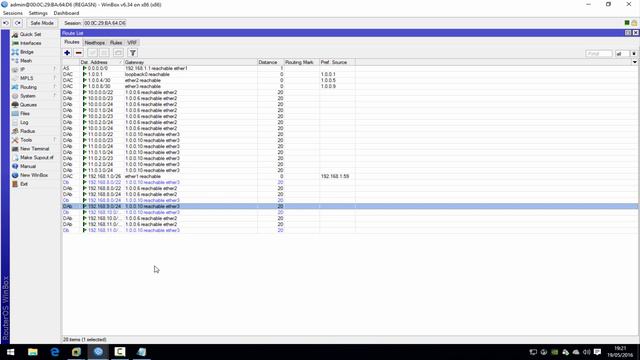Select the 1.0.0.1 route row
The height and width of the screenshot is (360, 640).
[x=350, y=75]
